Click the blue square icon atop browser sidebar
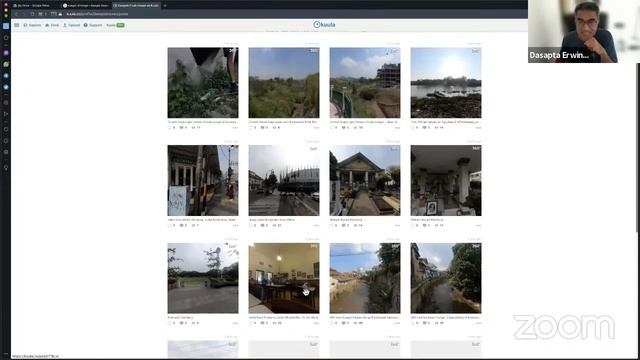The width and height of the screenshot is (640, 360). 6,26
